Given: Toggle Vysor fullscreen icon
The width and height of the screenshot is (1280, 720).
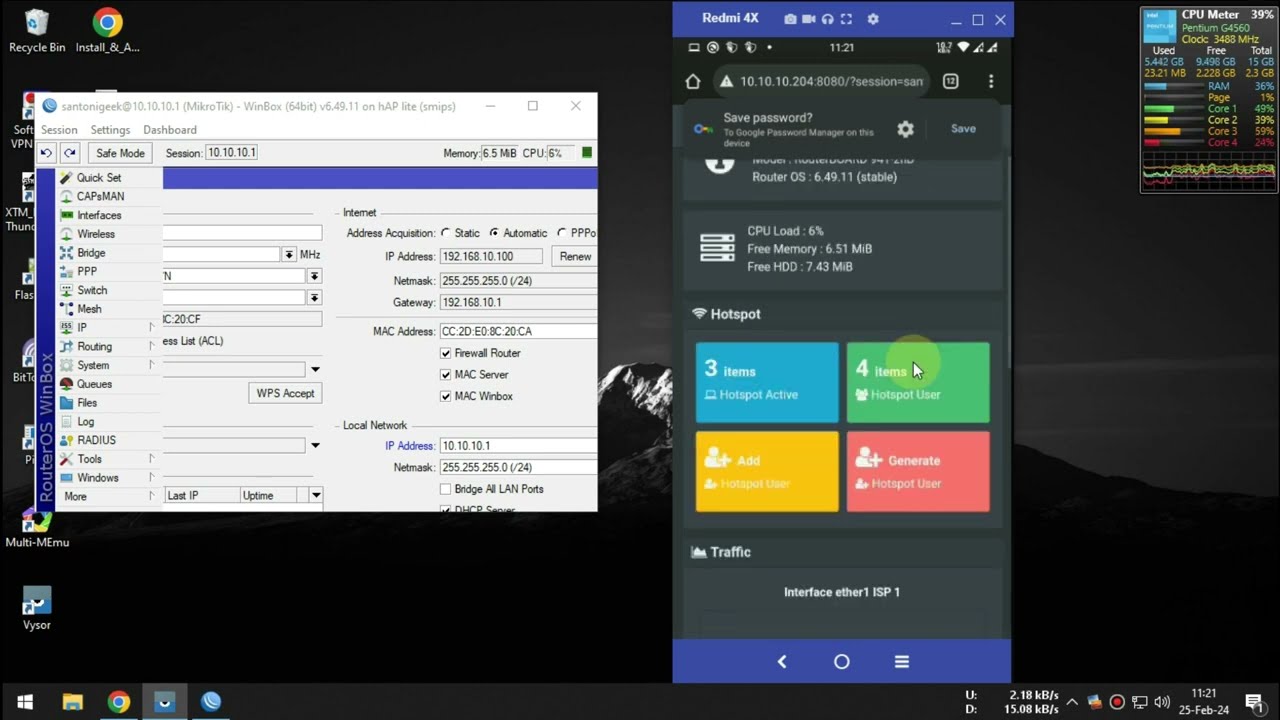Looking at the screenshot, I should (846, 19).
